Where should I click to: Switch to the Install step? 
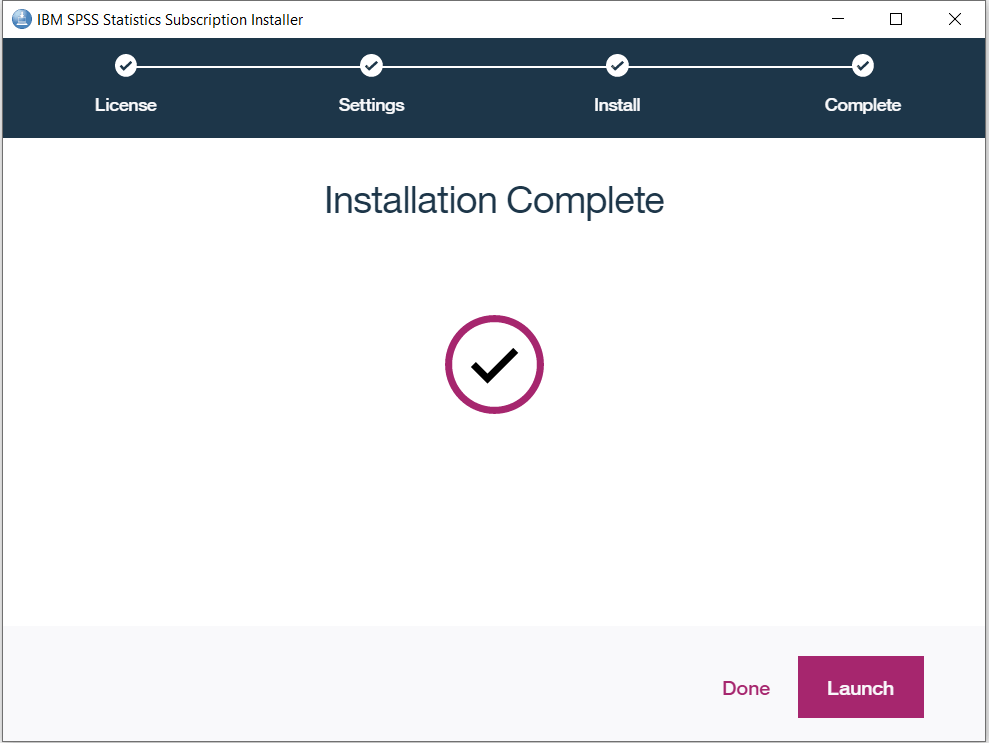pyautogui.click(x=617, y=104)
